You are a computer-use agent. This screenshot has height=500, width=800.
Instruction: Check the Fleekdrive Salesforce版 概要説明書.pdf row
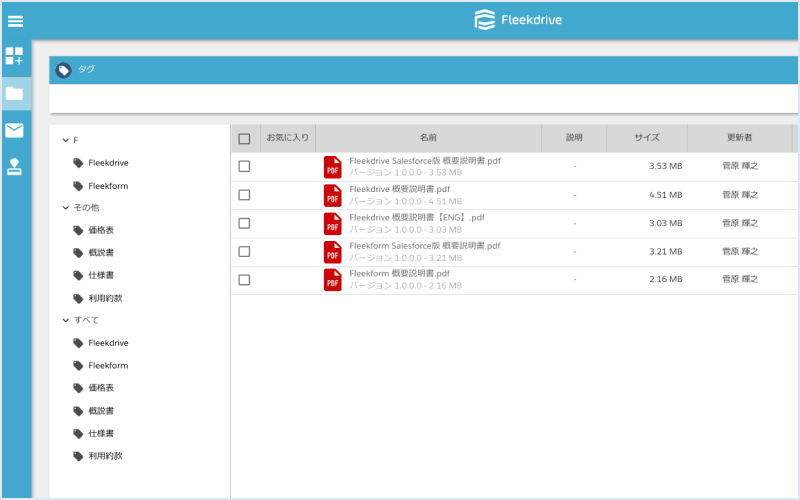(244, 166)
